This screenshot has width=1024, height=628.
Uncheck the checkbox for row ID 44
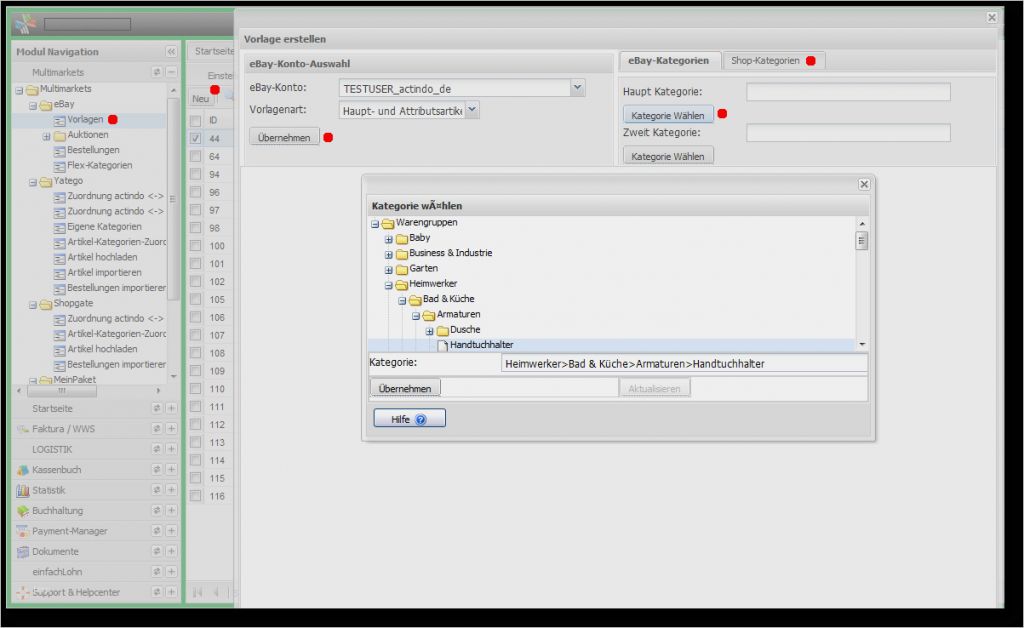[x=196, y=138]
